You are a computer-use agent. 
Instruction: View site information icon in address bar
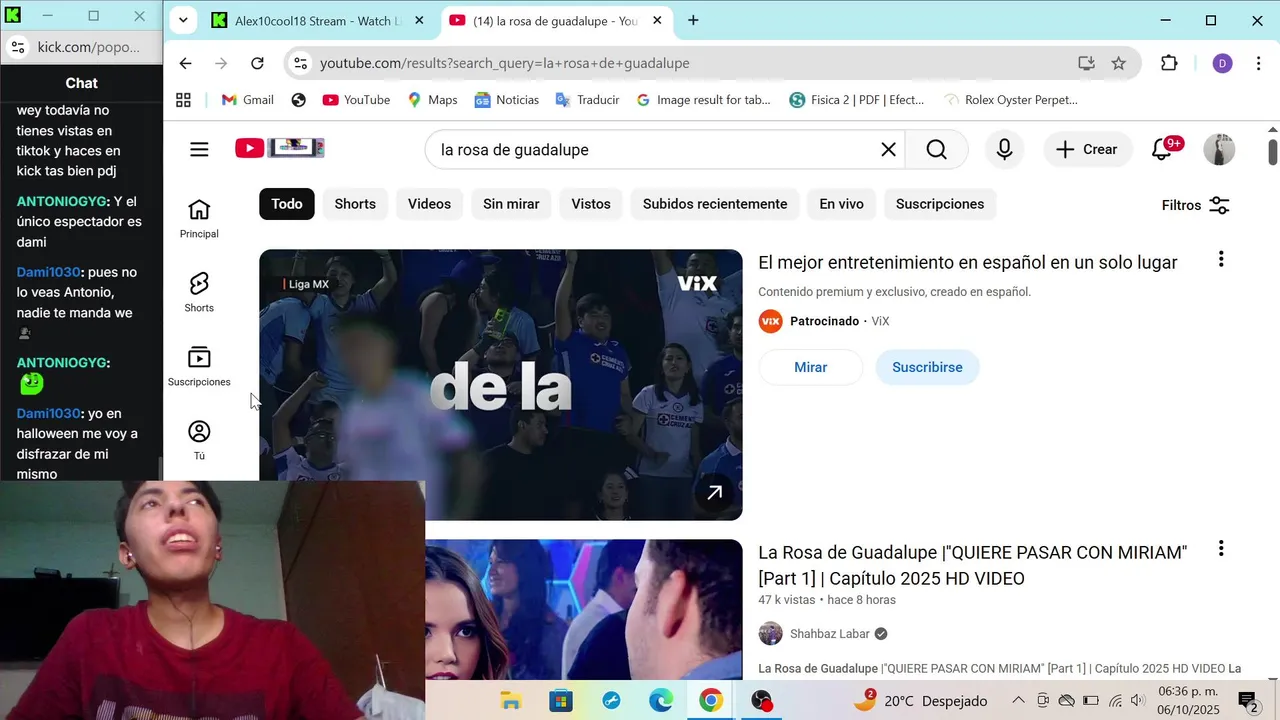click(299, 63)
